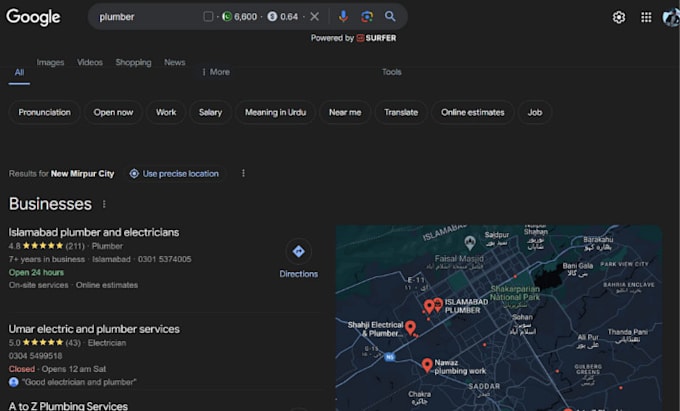
Task: Click the Nawaz plumbing work map pin
Action: click(x=427, y=365)
